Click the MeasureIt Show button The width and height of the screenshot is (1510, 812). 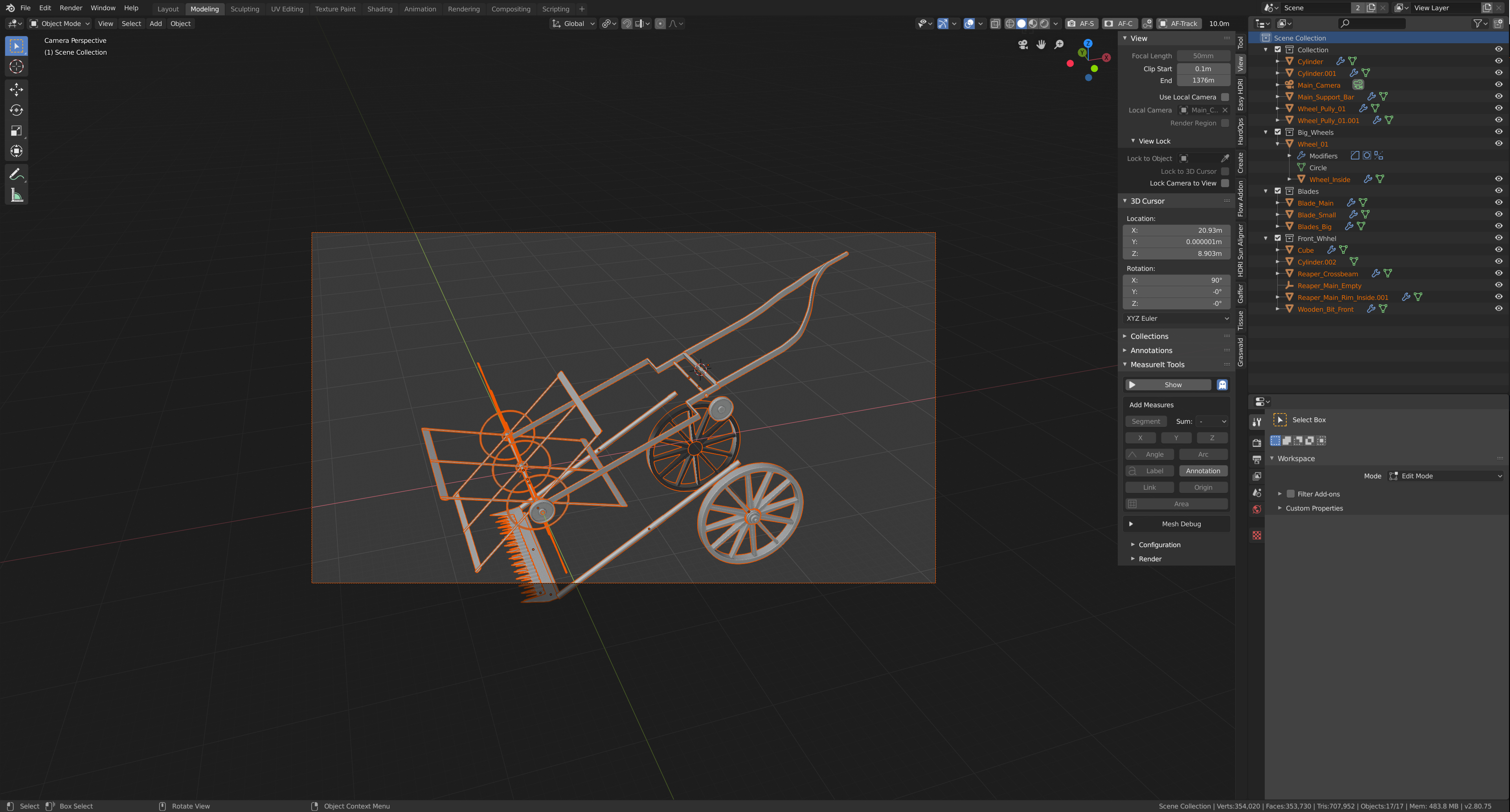point(1168,385)
